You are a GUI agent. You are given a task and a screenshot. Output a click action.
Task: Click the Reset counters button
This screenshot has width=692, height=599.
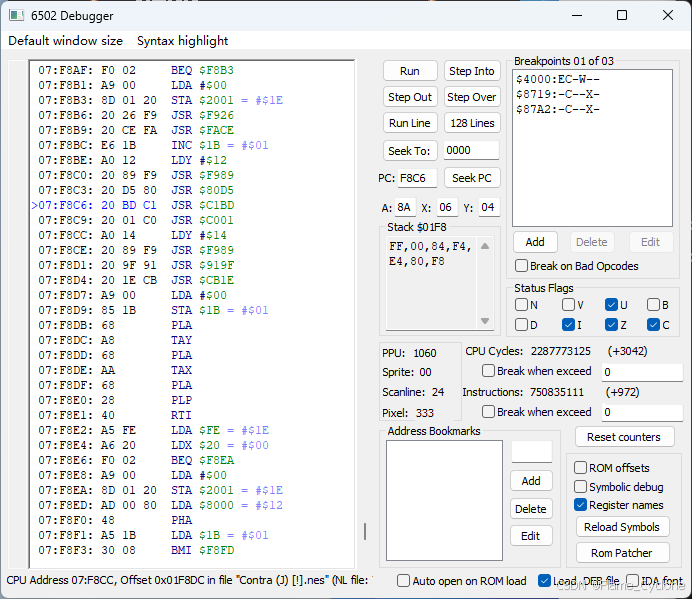coord(624,437)
